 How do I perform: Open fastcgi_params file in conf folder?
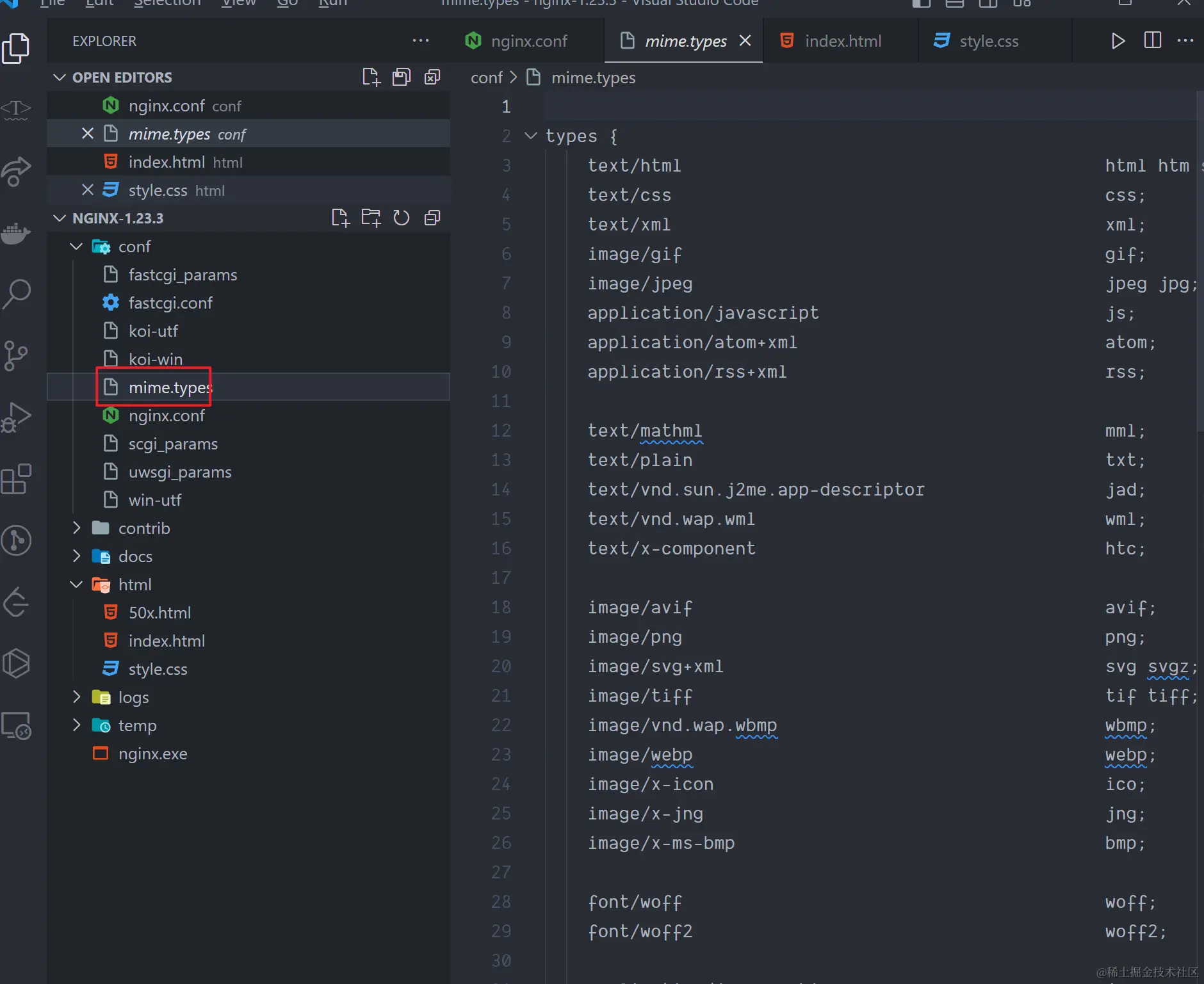tap(248, 274)
